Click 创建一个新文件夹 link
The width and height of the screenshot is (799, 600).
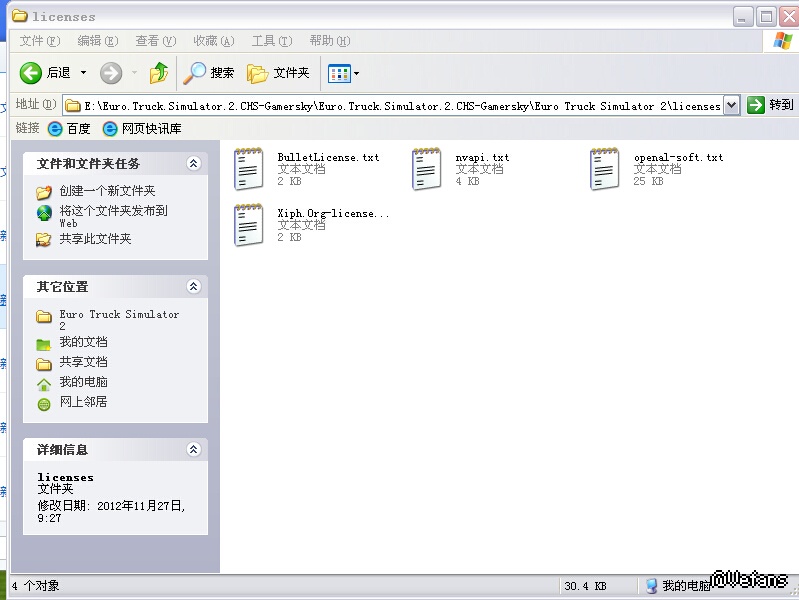click(107, 191)
